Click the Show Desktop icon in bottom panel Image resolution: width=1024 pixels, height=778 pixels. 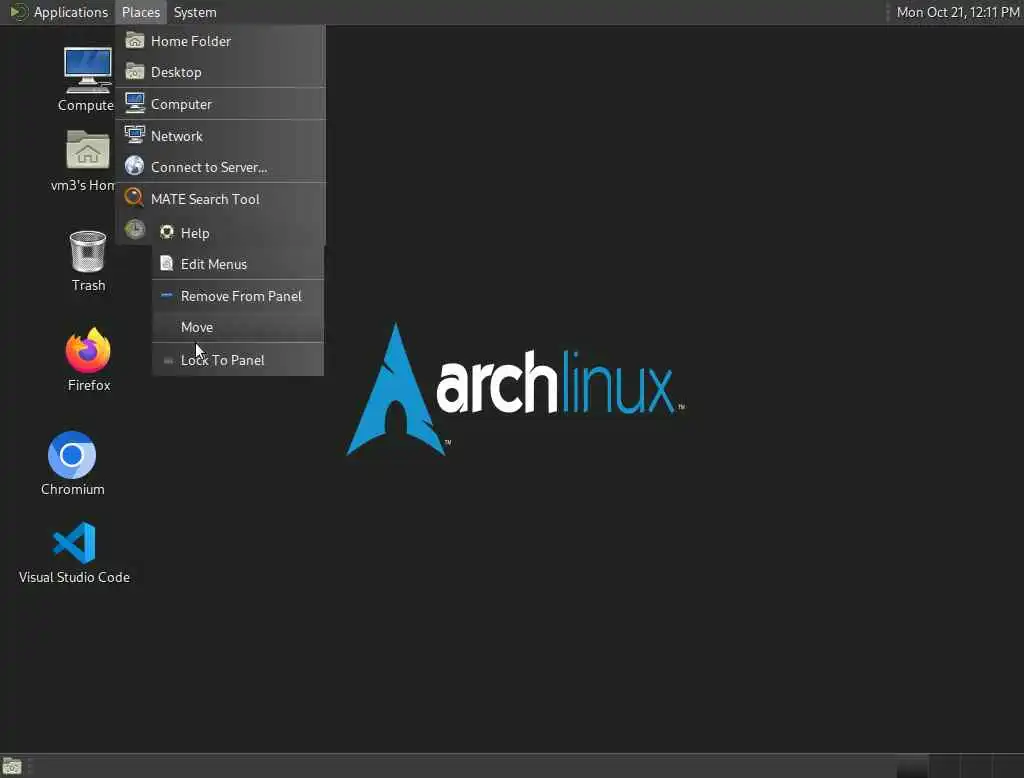coord(12,766)
